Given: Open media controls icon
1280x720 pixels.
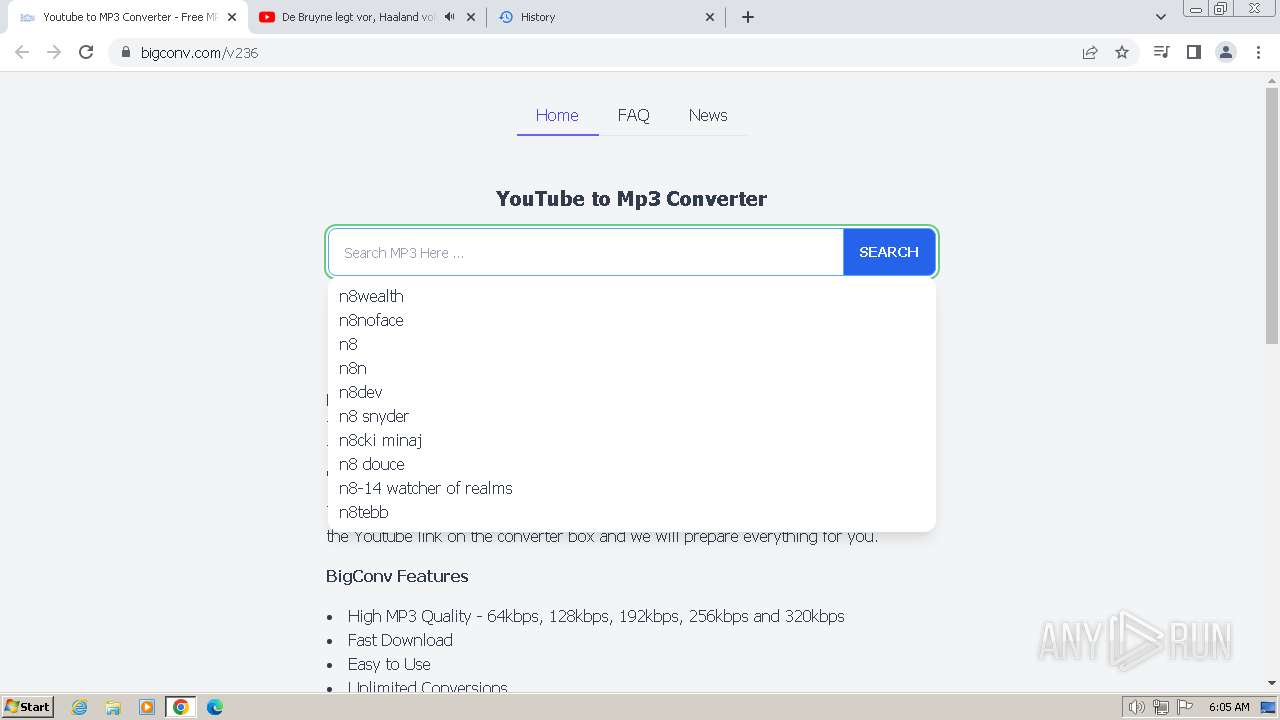Looking at the screenshot, I should 1161,52.
